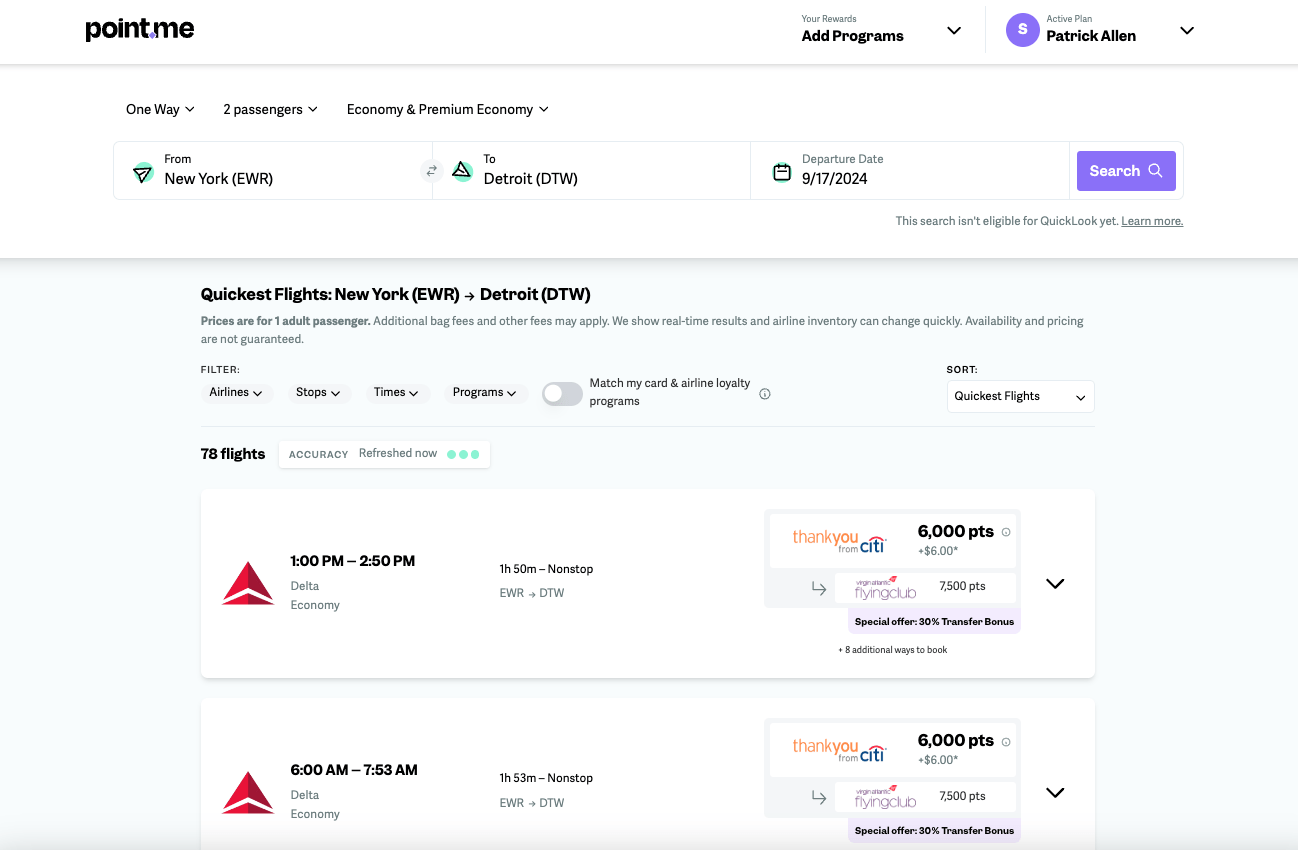1298x850 pixels.
Task: Expand the 1:00 PM Delta flight details
Action: (1055, 584)
